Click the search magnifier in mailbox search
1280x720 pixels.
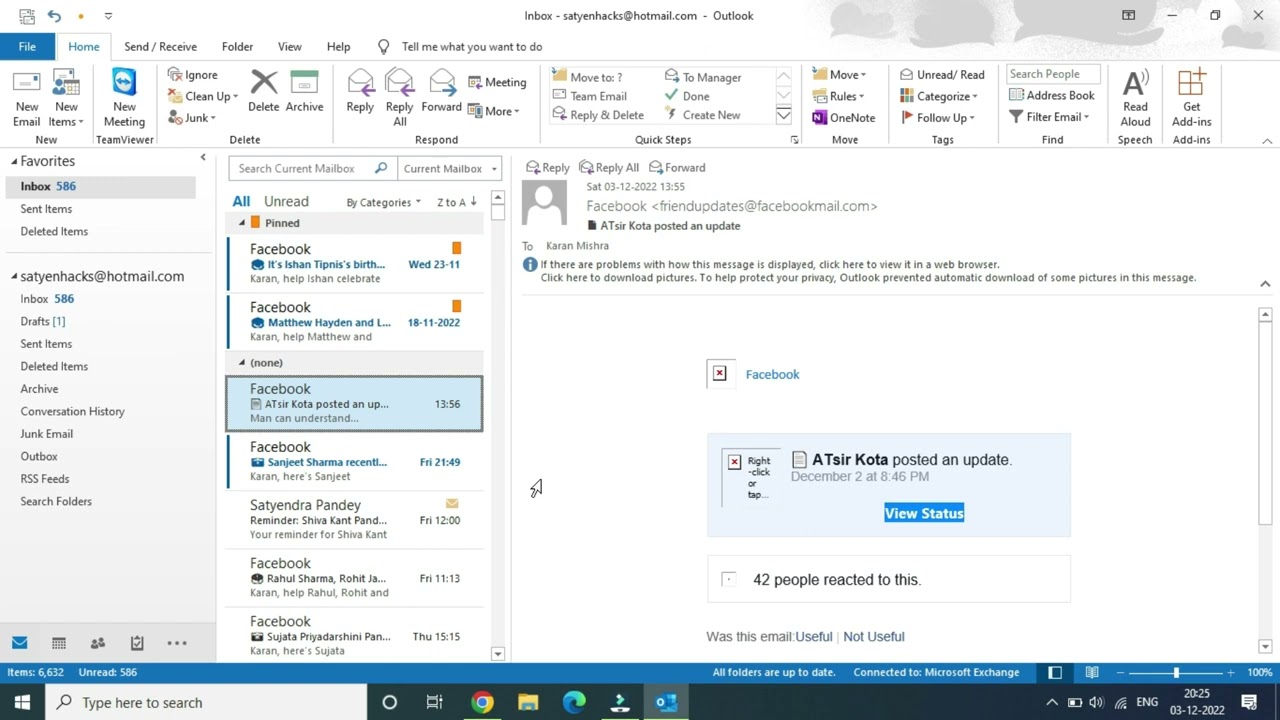pyautogui.click(x=381, y=168)
